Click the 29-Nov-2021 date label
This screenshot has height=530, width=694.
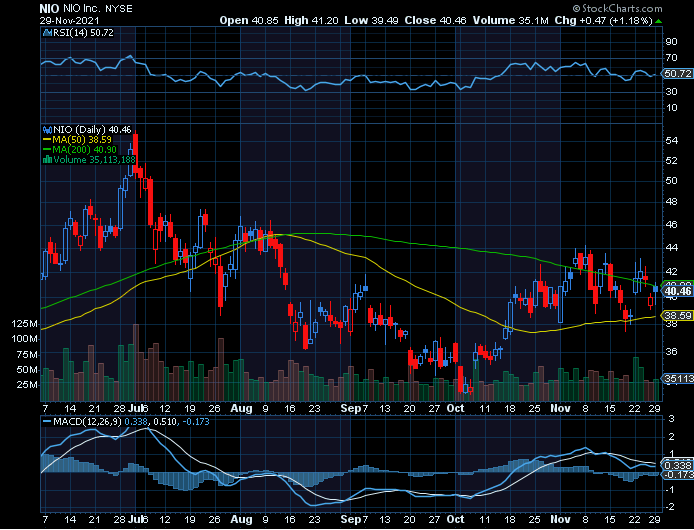(x=69, y=21)
